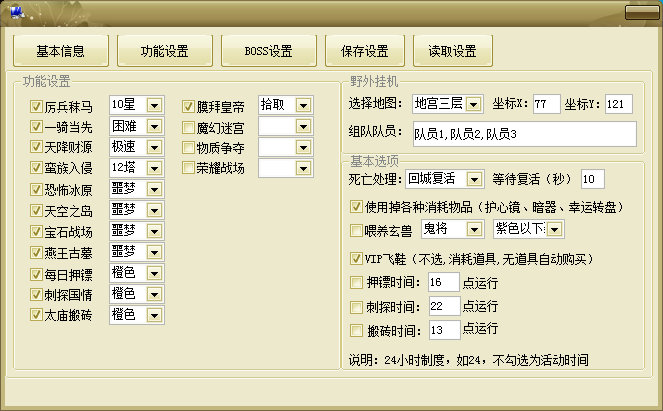Click the 坐标Y input field
This screenshot has width=663, height=411.
[x=619, y=104]
